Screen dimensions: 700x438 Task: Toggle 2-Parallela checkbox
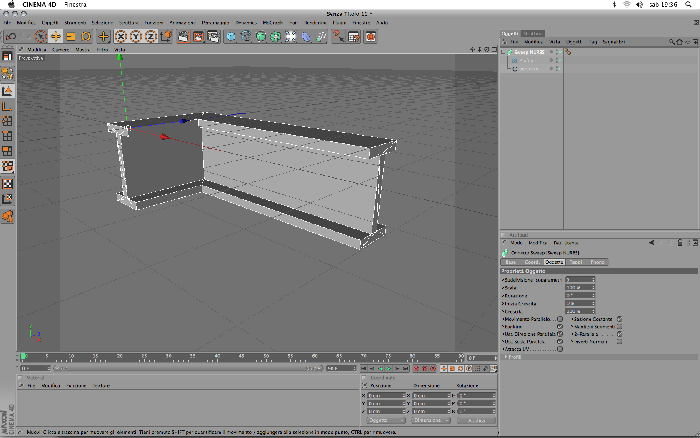[620, 334]
